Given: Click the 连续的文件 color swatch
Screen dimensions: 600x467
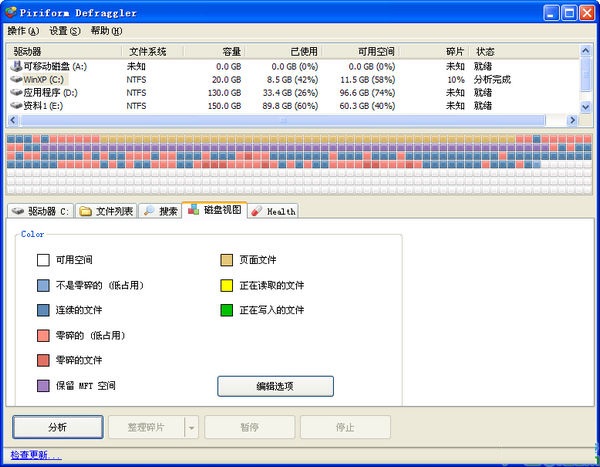Looking at the screenshot, I should pos(43,310).
